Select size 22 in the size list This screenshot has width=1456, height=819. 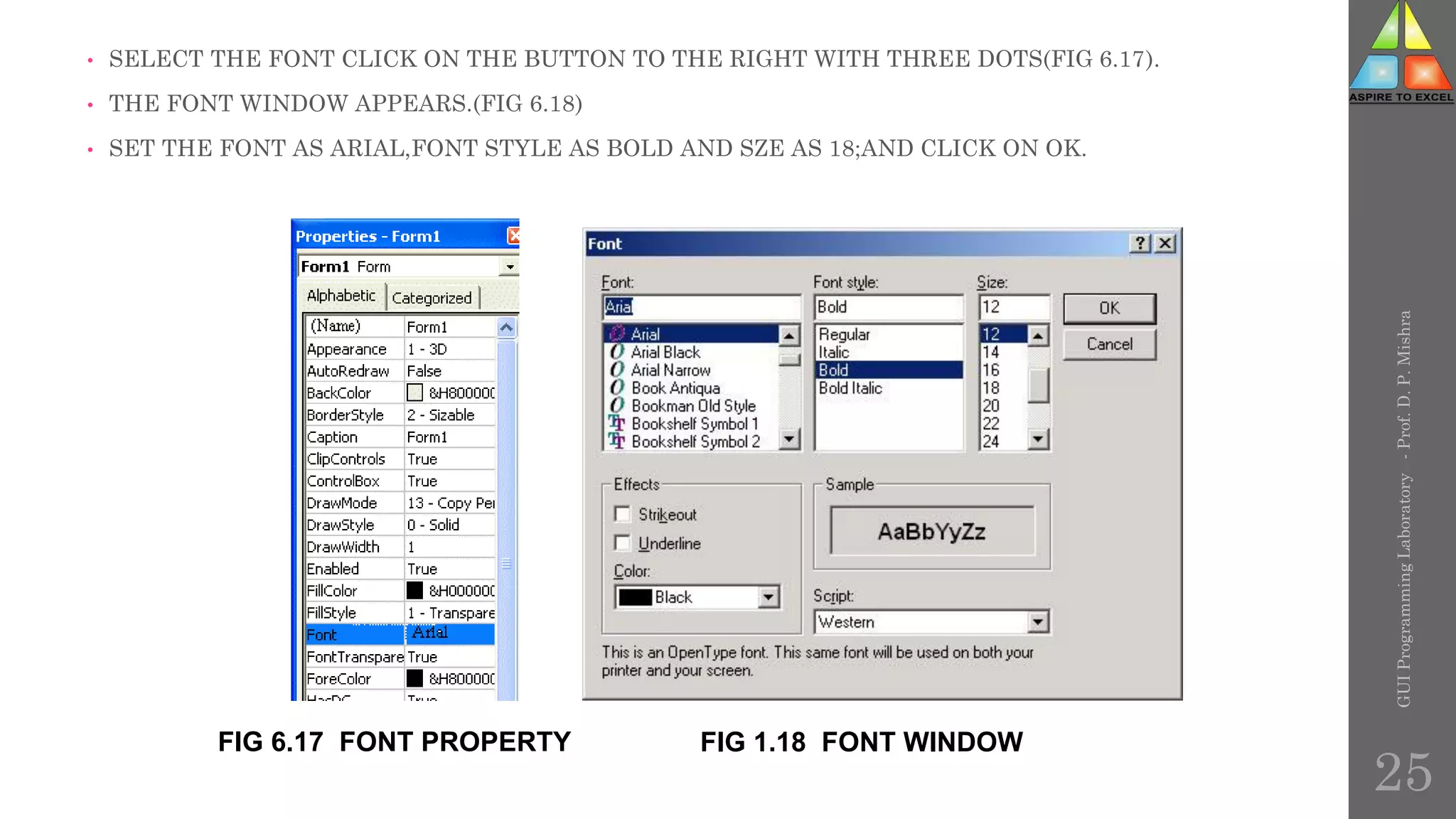pyautogui.click(x=1003, y=424)
